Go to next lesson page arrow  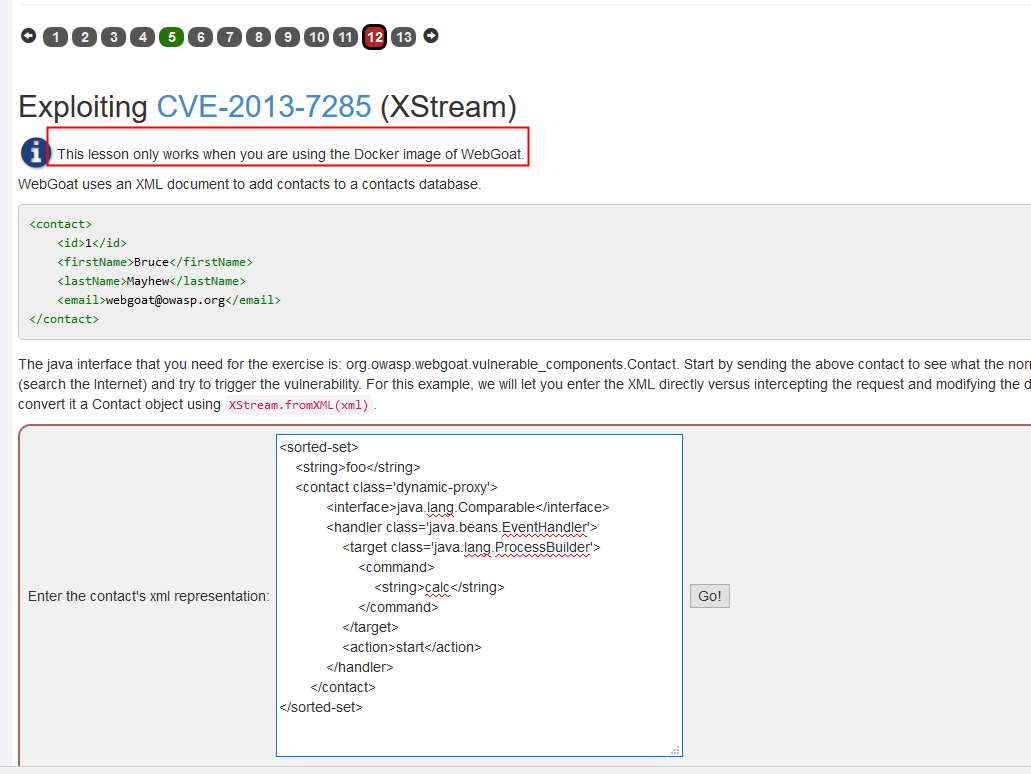(431, 36)
